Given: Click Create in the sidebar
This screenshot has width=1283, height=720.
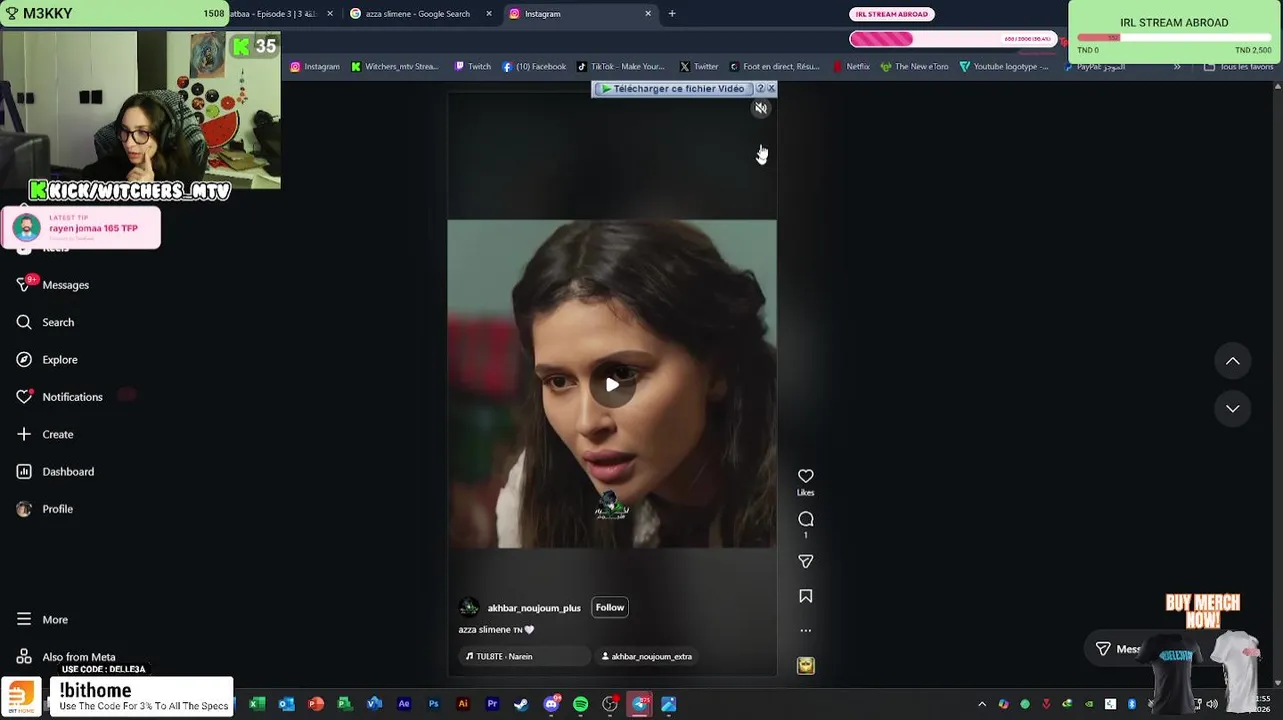Looking at the screenshot, I should click(x=45, y=434).
